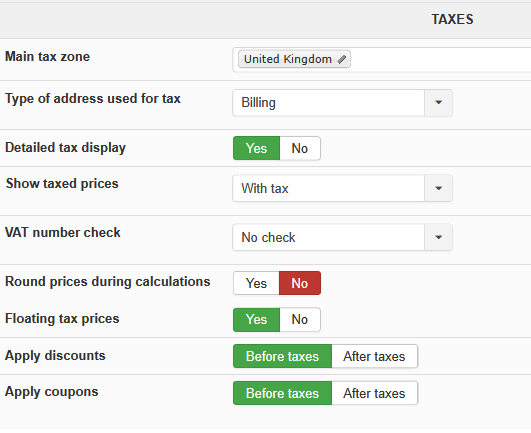Click the Detailed tax display label
The width and height of the screenshot is (531, 433).
[x=65, y=148]
